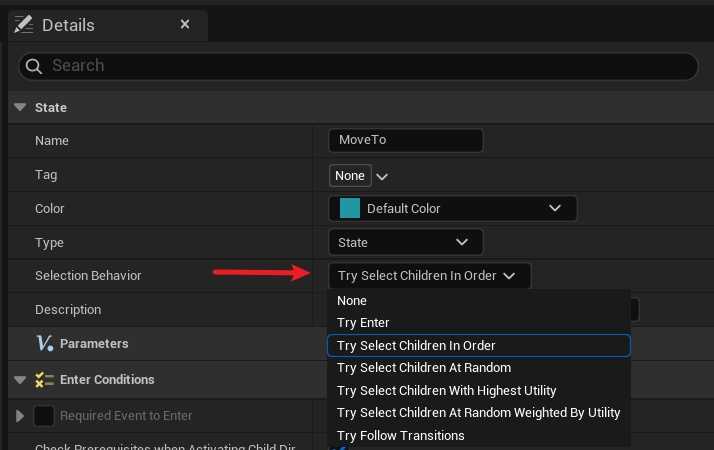Select None from the behavior list
Screen dimensions: 714x450
[352, 301]
